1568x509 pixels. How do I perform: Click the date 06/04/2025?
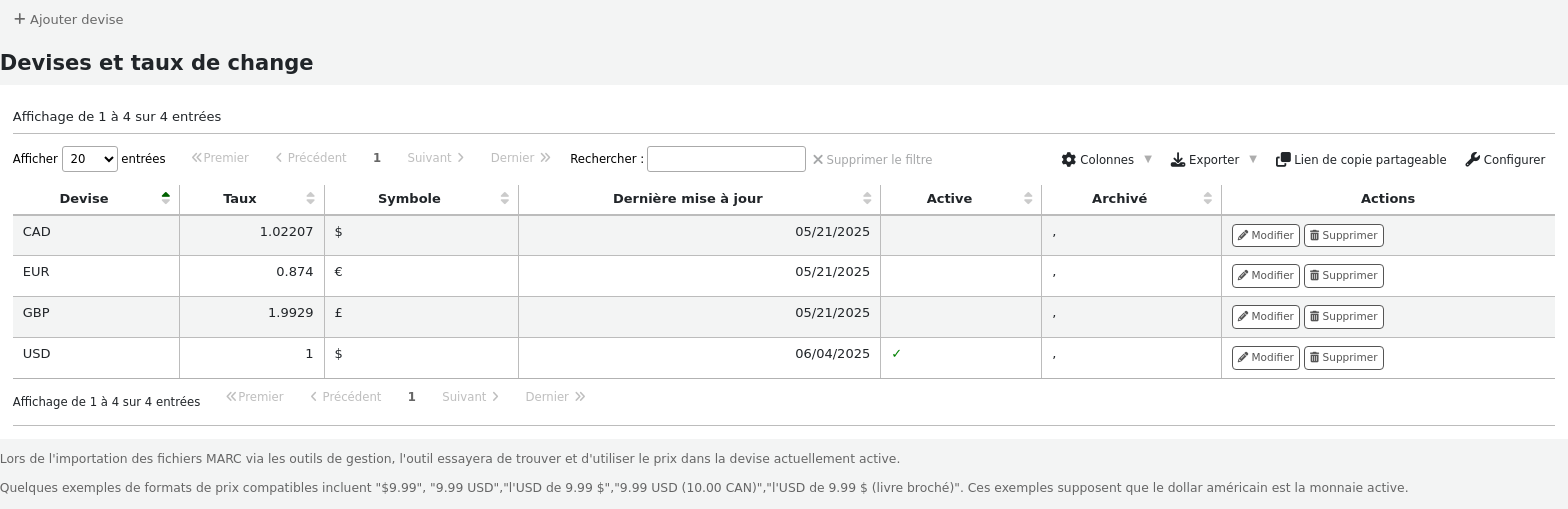click(x=833, y=354)
